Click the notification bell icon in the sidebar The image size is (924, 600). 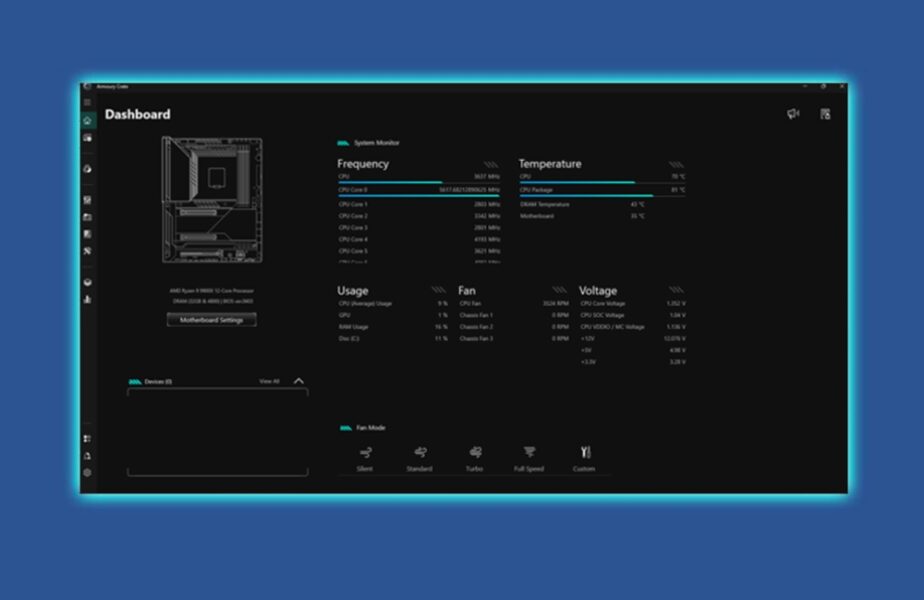point(88,456)
